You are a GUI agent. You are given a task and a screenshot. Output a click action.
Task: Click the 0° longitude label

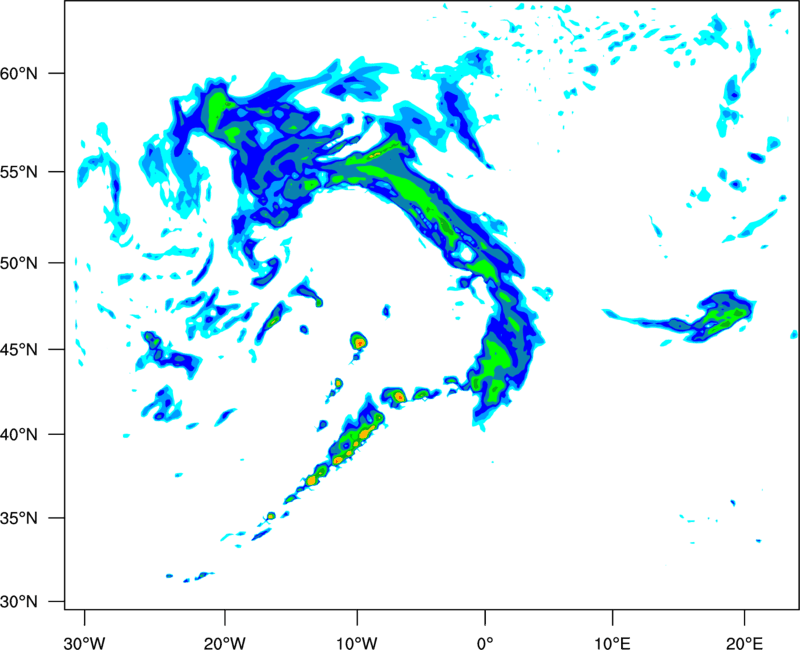coord(485,643)
